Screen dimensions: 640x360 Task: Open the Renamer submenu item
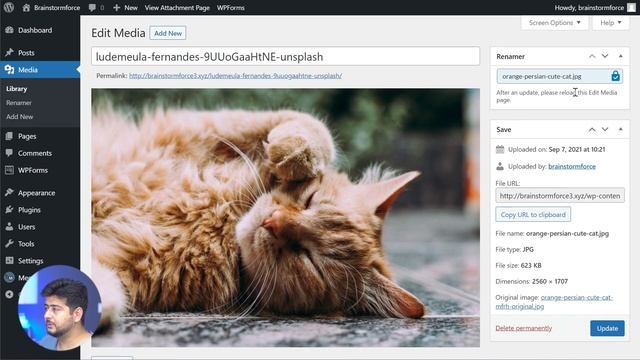click(19, 103)
